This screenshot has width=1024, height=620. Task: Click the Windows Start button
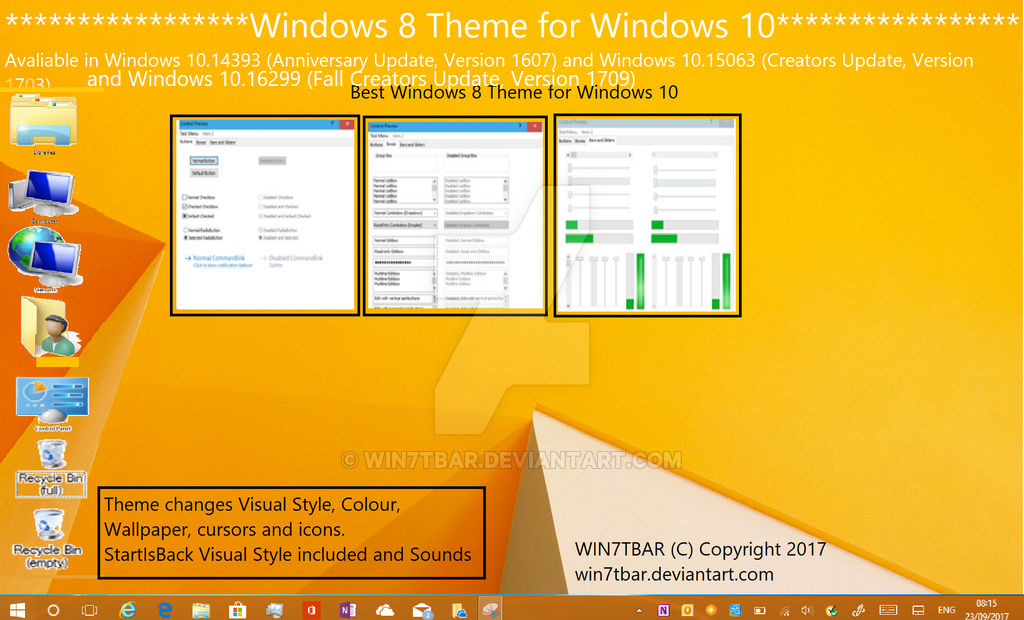17,610
